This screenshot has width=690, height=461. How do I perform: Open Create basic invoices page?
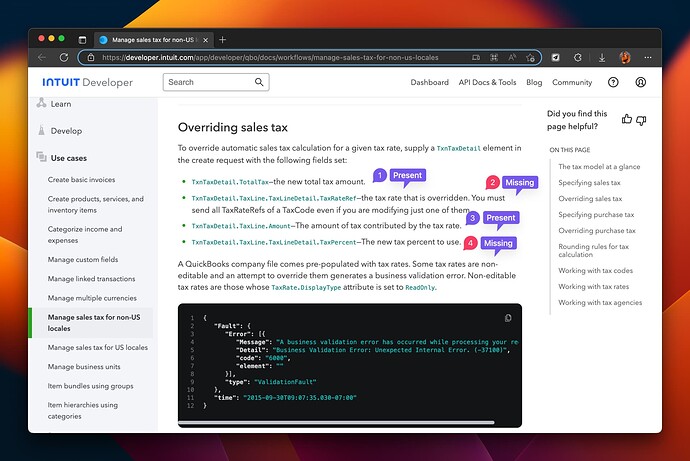pos(81,179)
